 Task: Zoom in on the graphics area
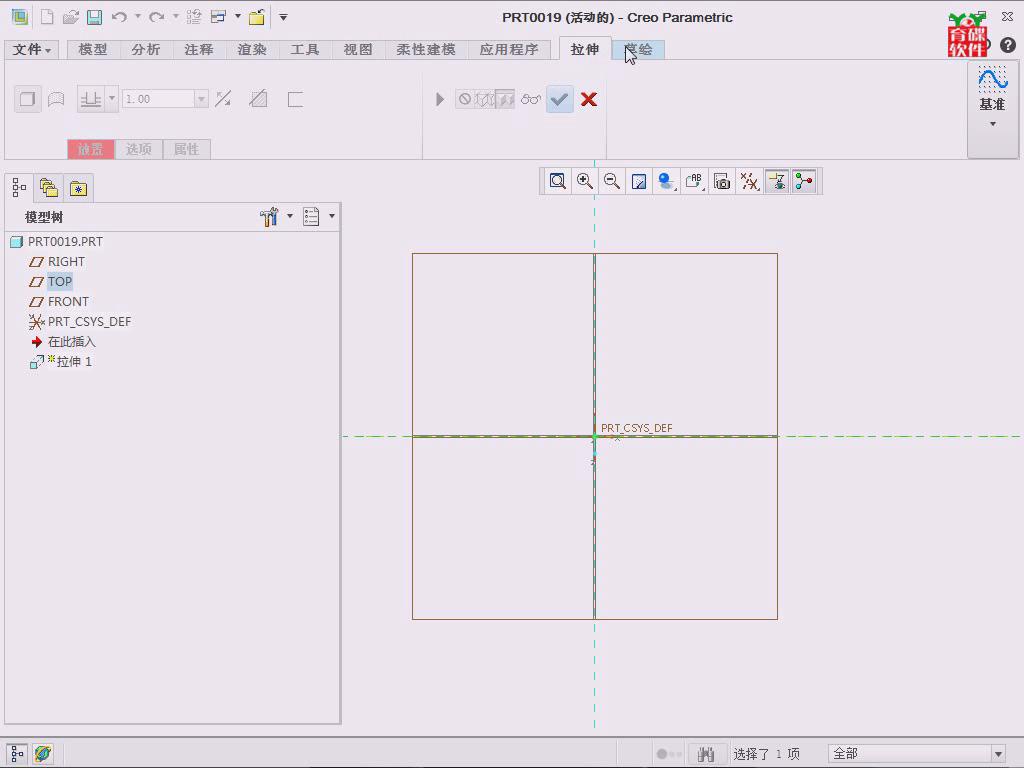584,181
